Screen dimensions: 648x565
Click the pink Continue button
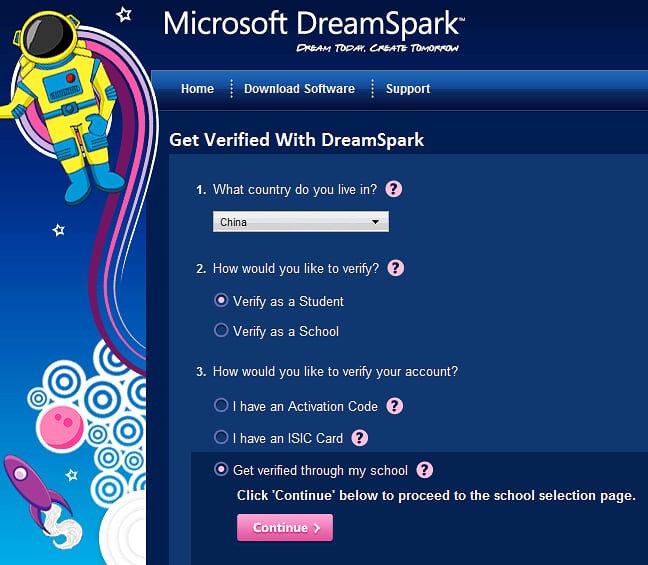click(285, 527)
